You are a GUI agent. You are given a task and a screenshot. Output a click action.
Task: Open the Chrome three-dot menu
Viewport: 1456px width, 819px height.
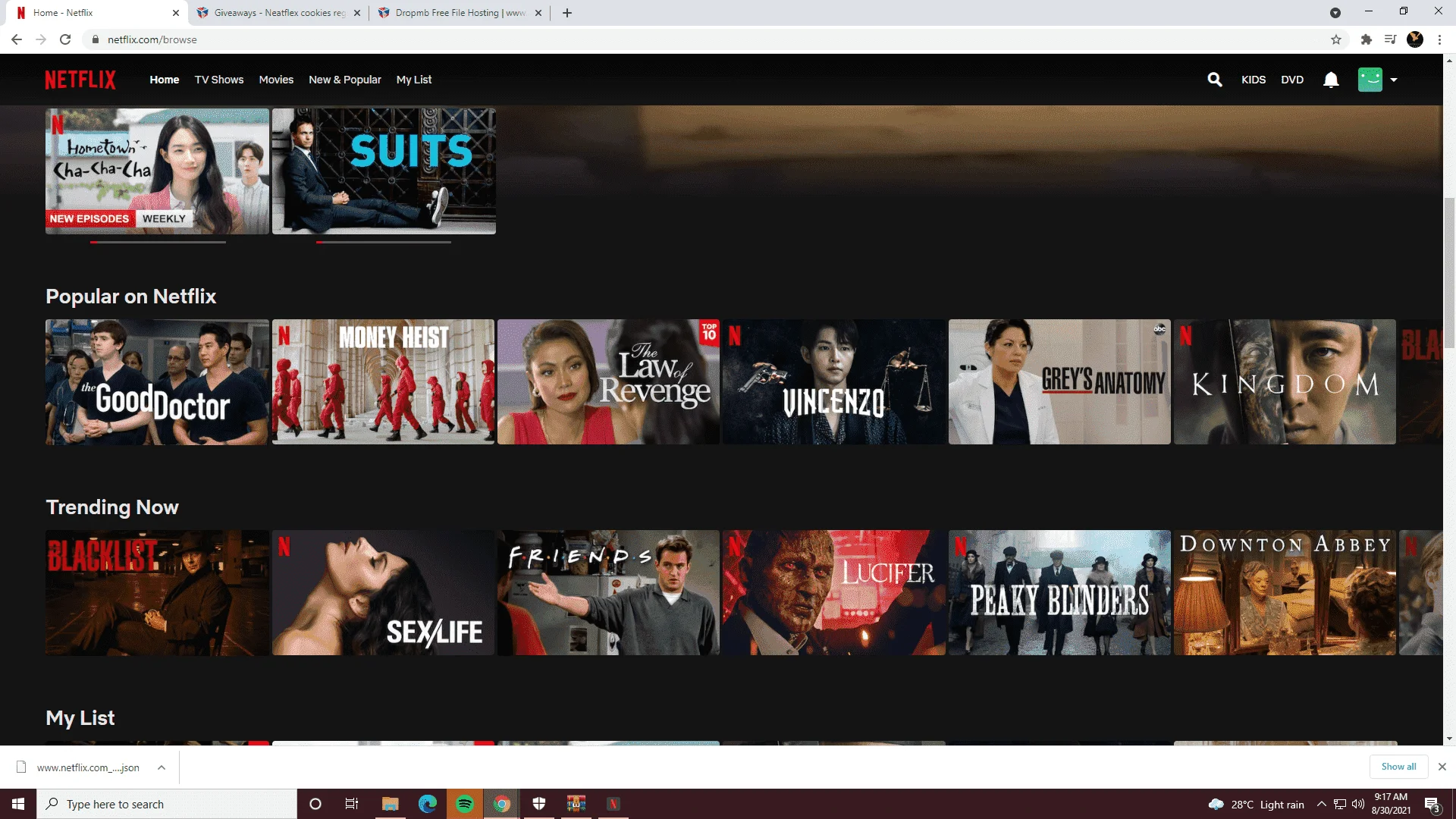[1439, 39]
